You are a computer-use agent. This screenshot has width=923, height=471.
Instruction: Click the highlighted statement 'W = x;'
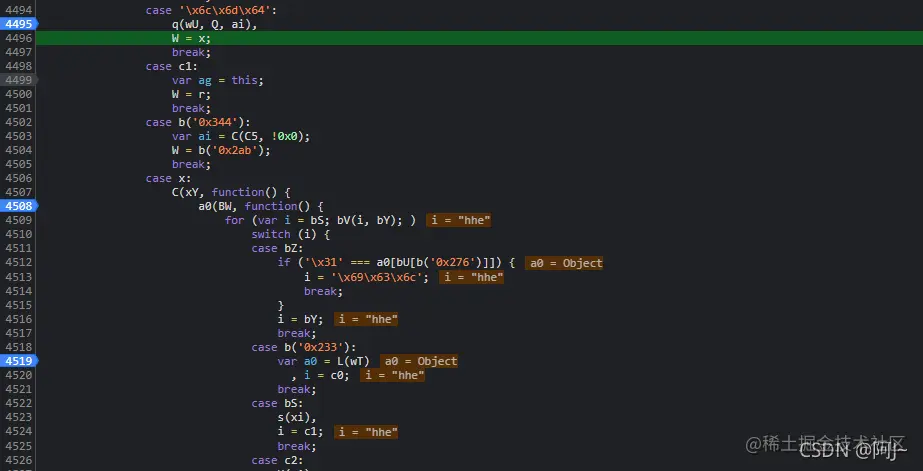point(191,38)
